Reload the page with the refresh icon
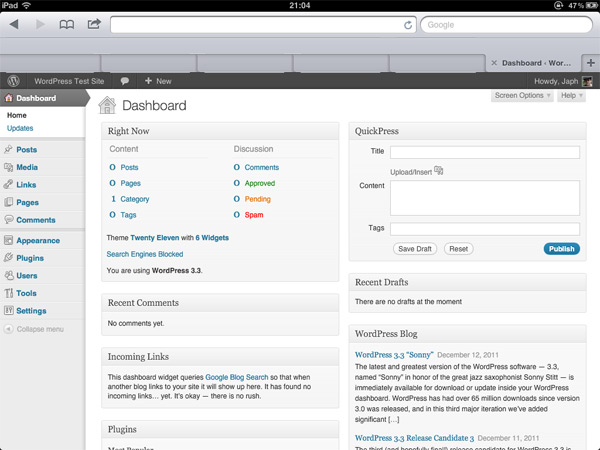This screenshot has height=450, width=600. tap(408, 25)
